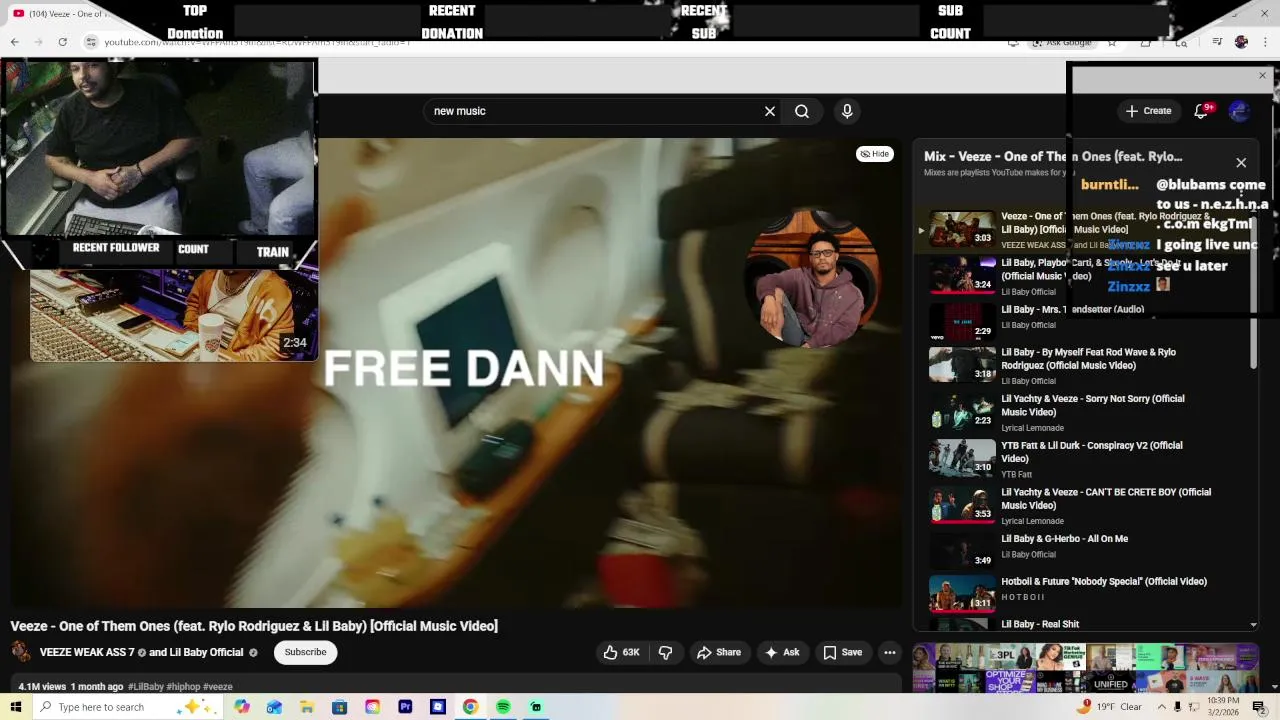Open File Explorer from the taskbar
Screen dimensions: 1280x720
(x=307, y=707)
